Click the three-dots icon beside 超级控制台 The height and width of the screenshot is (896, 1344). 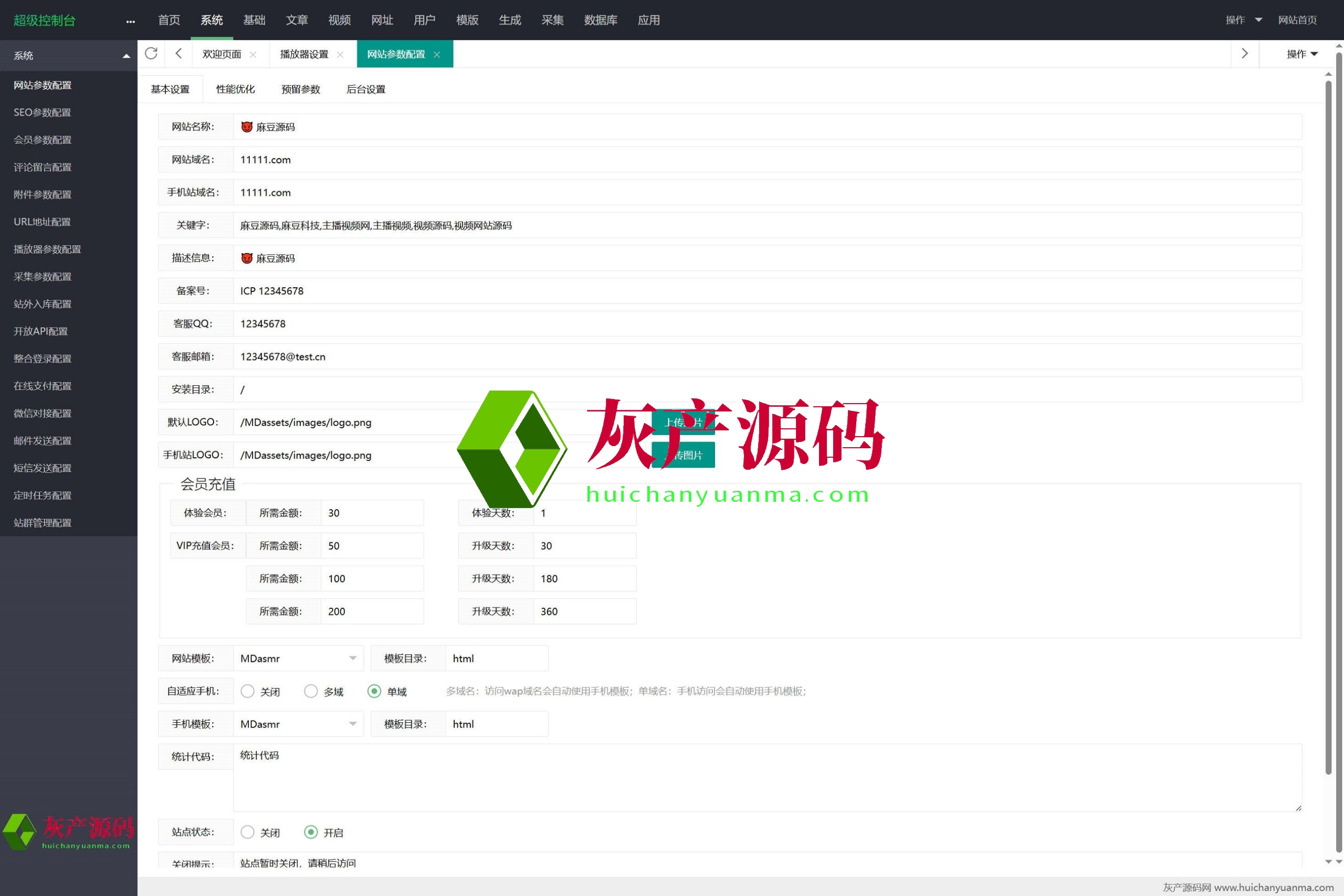tap(130, 21)
